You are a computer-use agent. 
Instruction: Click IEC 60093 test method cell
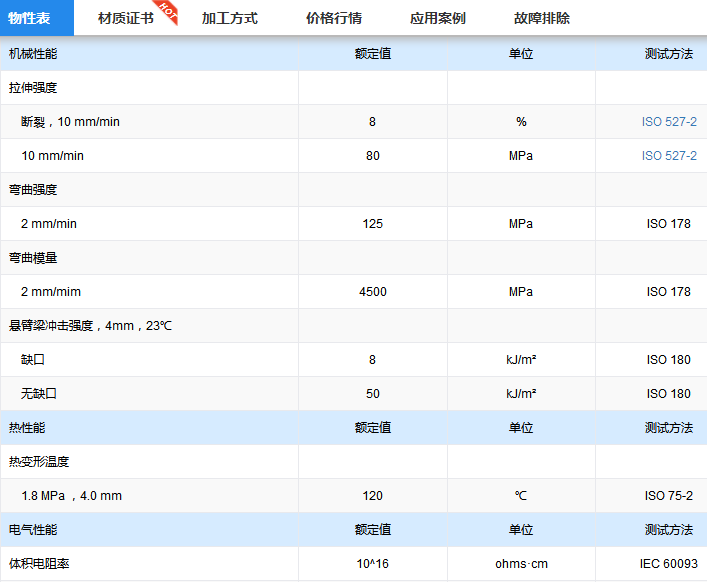tap(664, 564)
